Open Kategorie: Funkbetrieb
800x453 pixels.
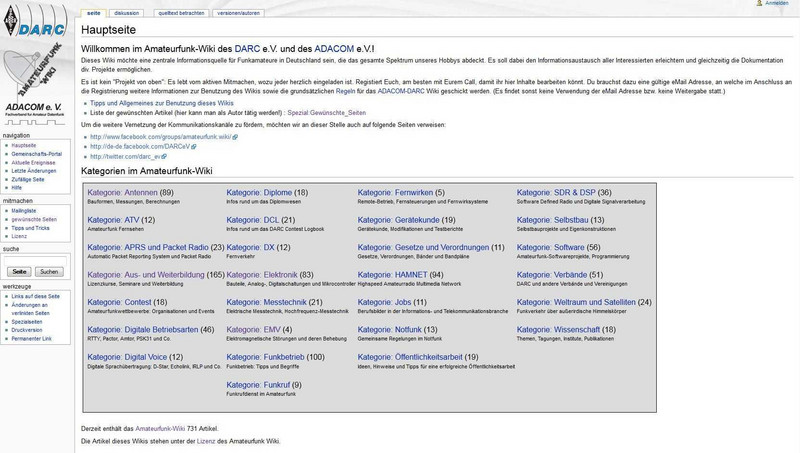point(265,357)
